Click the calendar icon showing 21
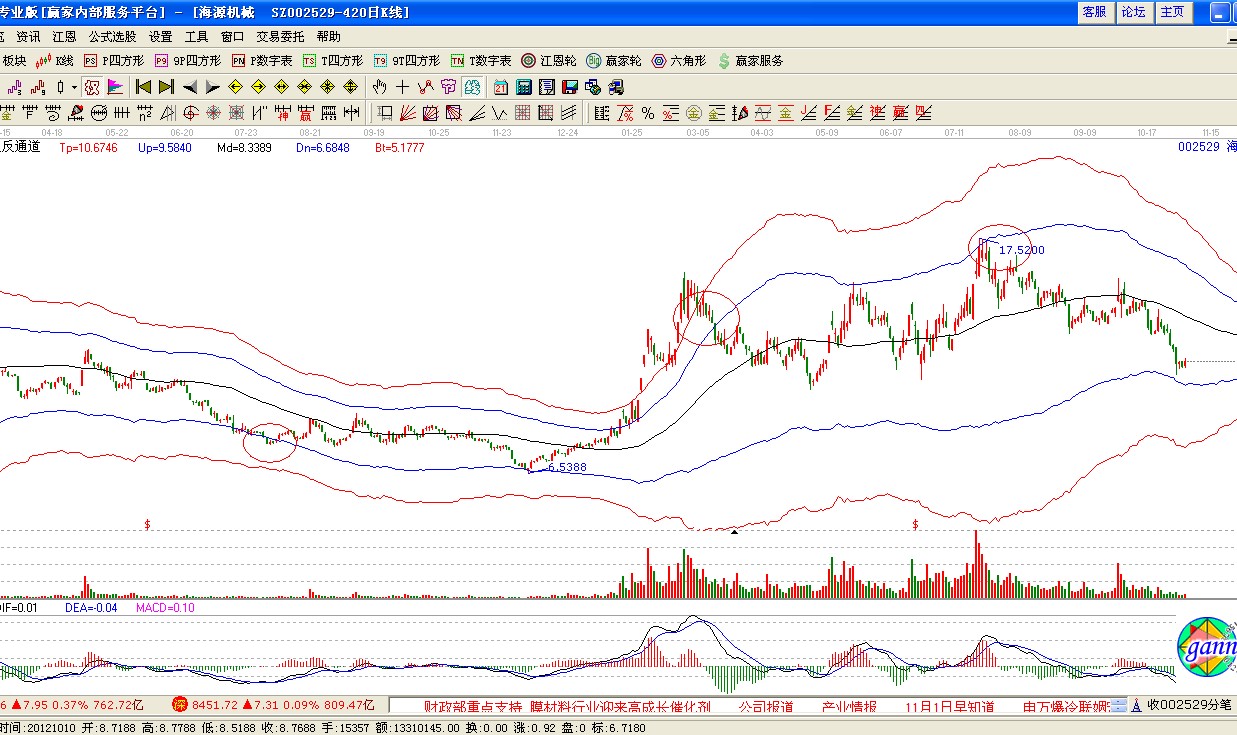The width and height of the screenshot is (1237, 735). pyautogui.click(x=500, y=87)
